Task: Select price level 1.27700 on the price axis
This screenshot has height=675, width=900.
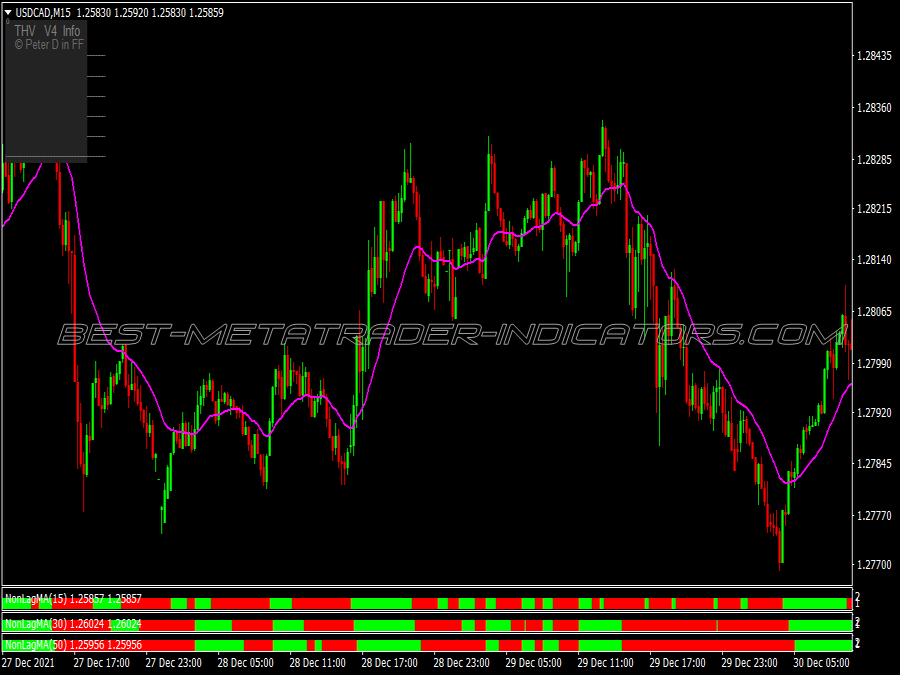Action: 874,565
